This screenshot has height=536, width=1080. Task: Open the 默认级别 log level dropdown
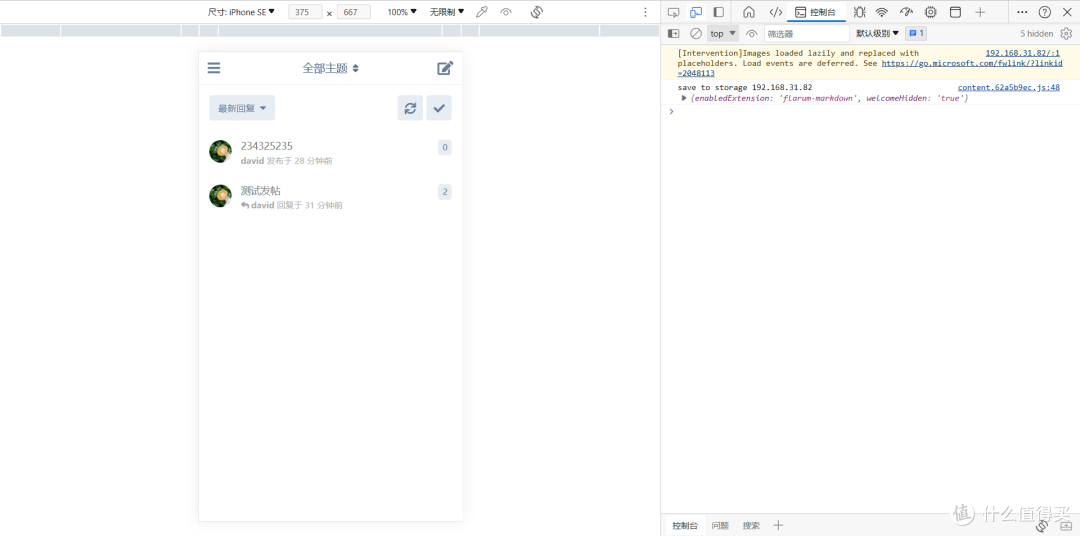pyautogui.click(x=878, y=33)
